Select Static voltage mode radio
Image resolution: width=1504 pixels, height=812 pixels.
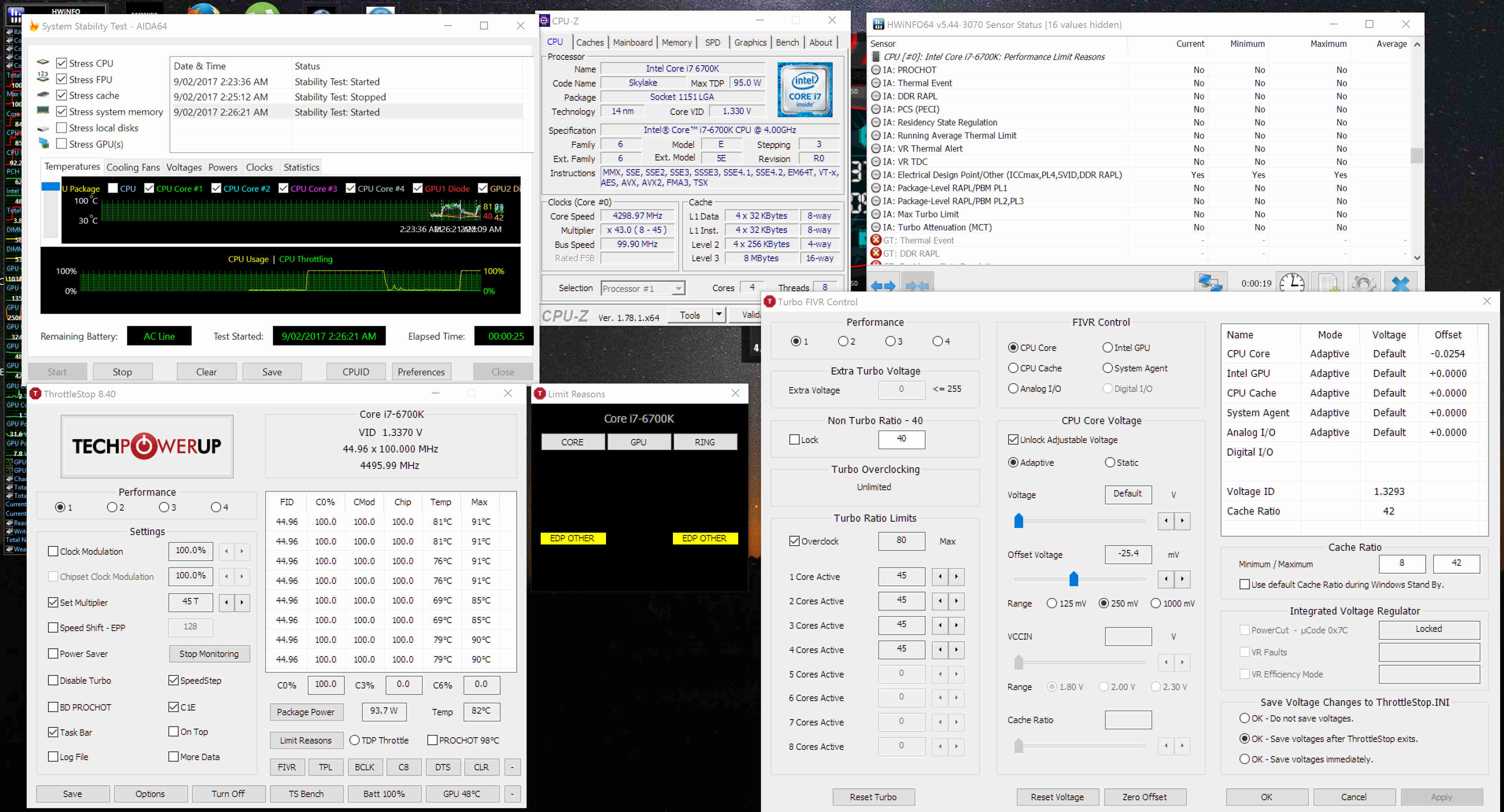[x=1110, y=462]
